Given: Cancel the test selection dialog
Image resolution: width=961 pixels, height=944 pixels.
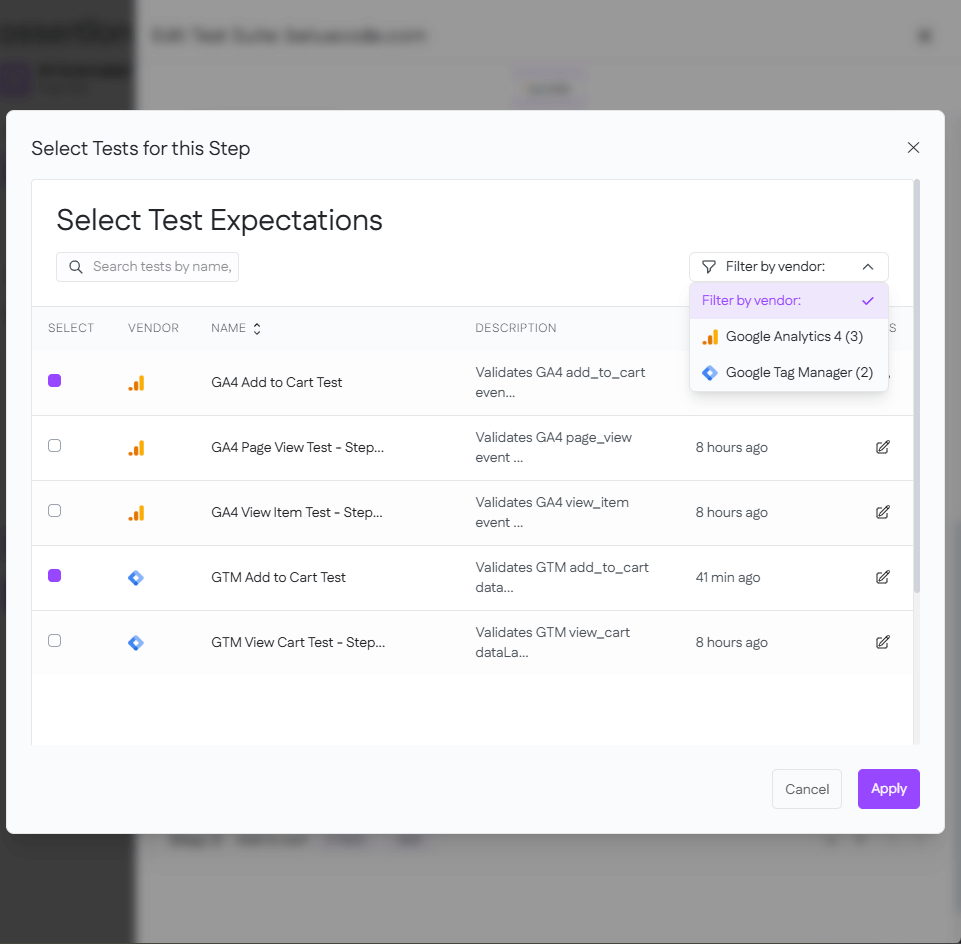Looking at the screenshot, I should [806, 788].
